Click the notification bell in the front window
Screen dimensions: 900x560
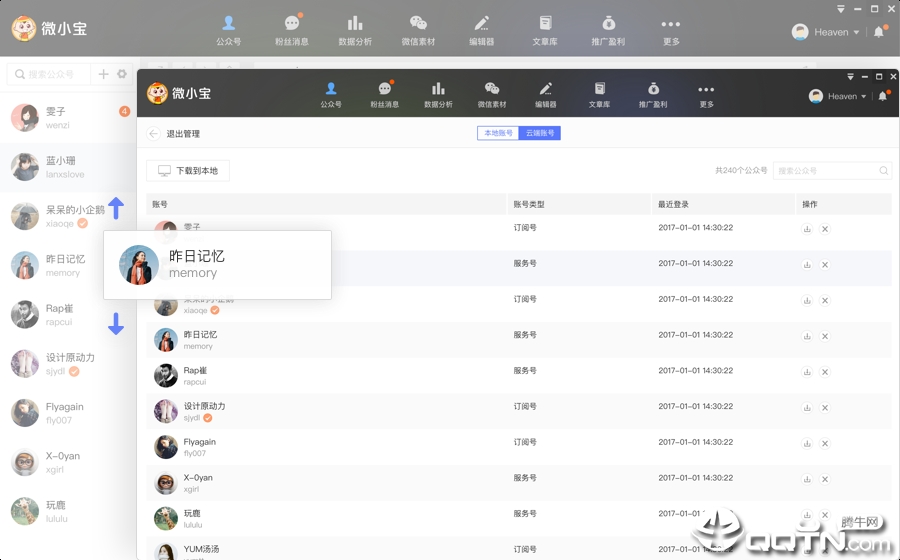883,96
